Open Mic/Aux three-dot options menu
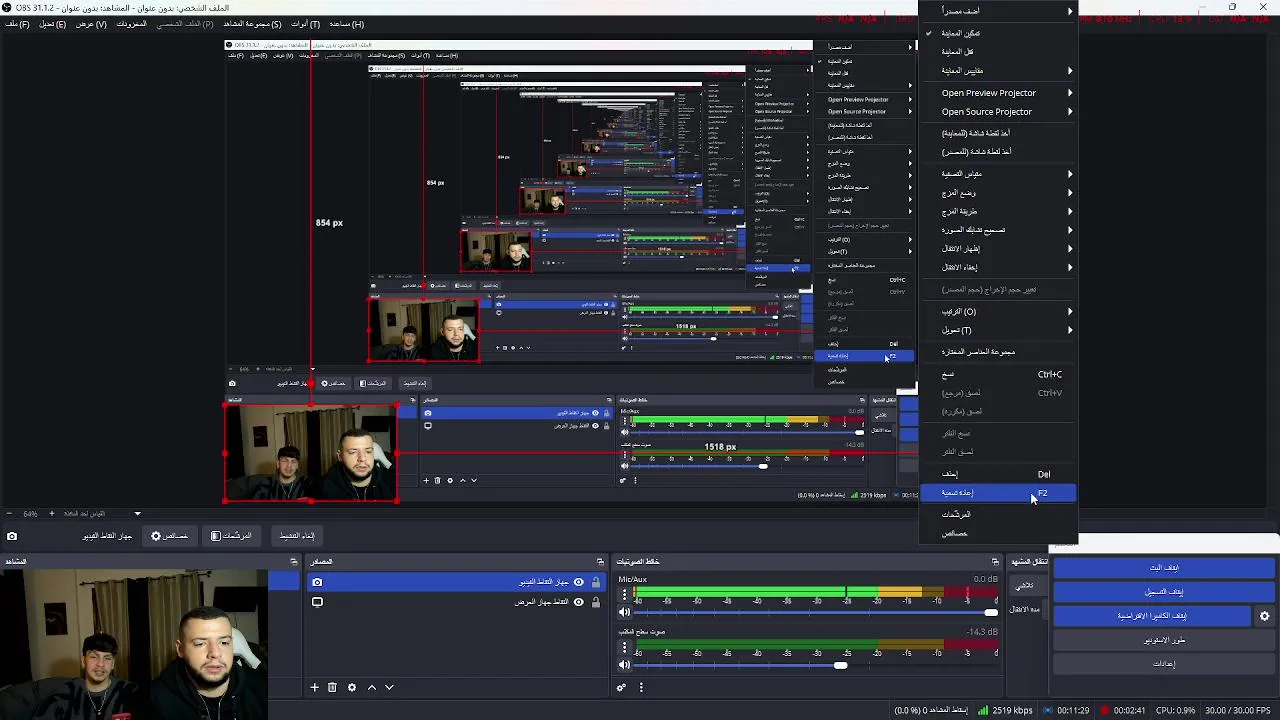Viewport: 1280px width, 720px height. pos(624,595)
